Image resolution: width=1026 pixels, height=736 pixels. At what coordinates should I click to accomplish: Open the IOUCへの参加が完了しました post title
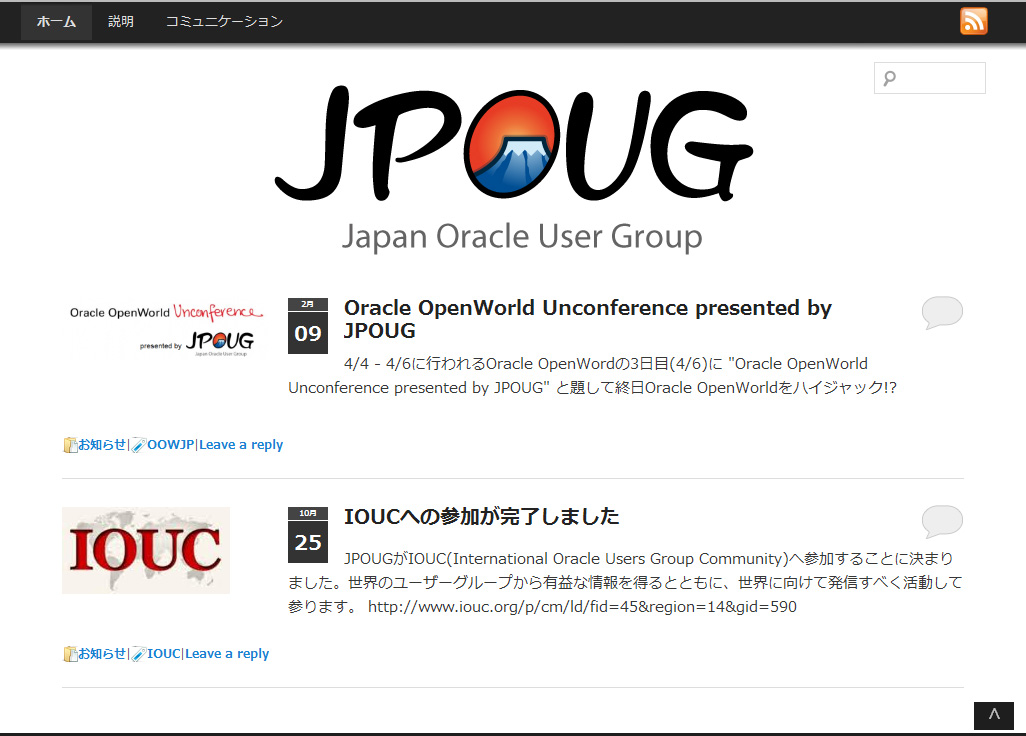coord(482,516)
